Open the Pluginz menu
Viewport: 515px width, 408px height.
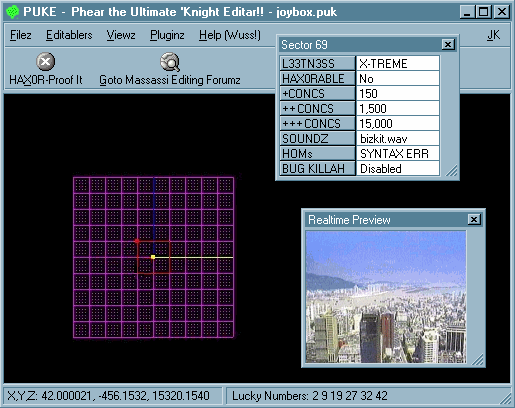point(167,35)
